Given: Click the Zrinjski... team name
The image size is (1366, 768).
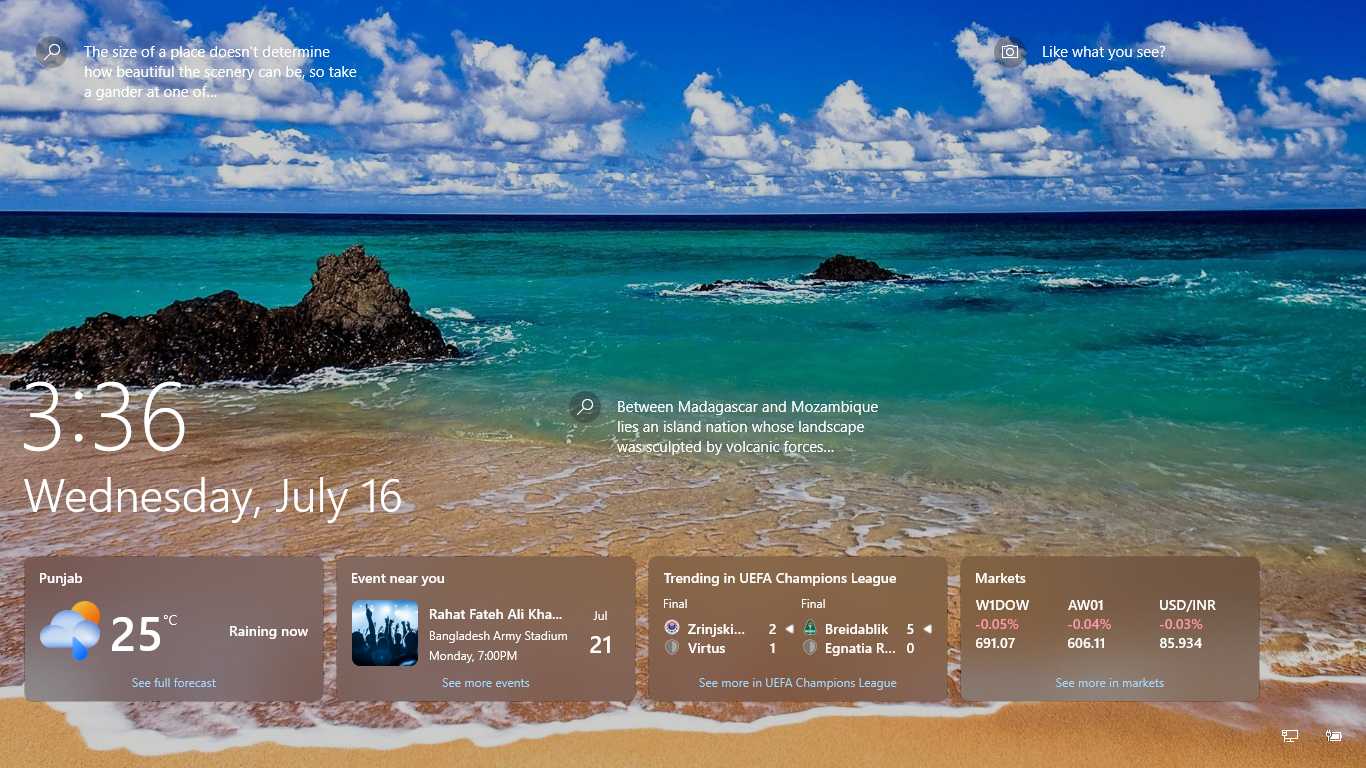Looking at the screenshot, I should tap(717, 629).
